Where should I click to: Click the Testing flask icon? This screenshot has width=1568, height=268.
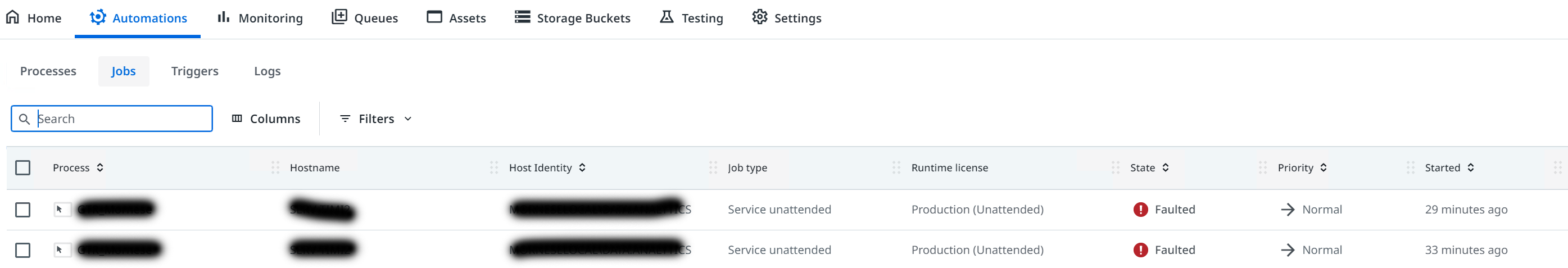pyautogui.click(x=667, y=17)
